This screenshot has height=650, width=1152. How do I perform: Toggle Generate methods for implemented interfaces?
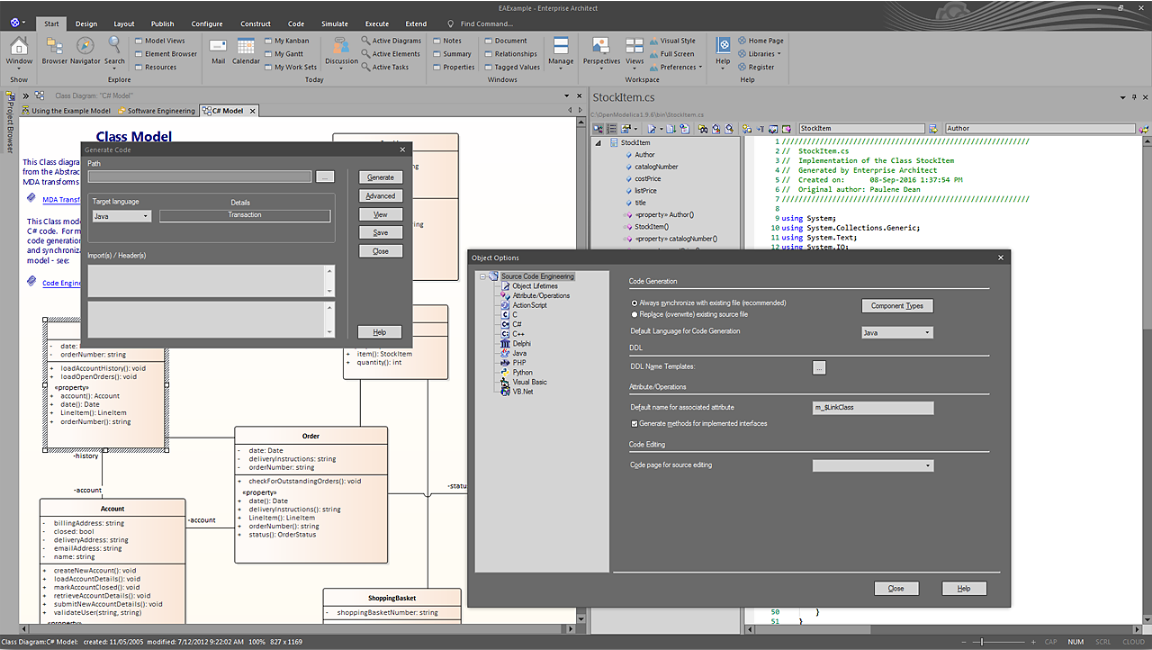[635, 424]
